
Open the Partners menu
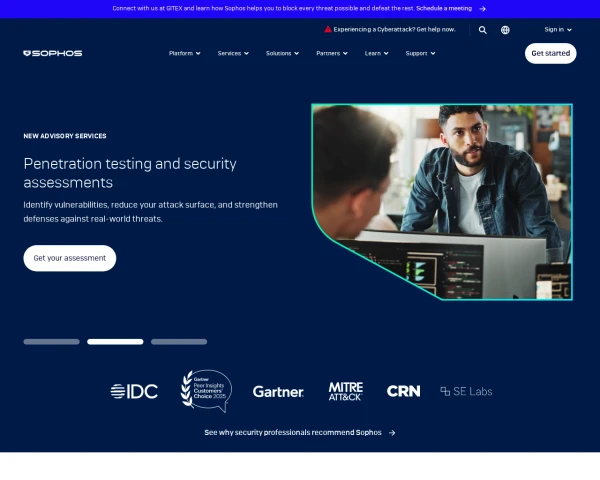click(331, 53)
